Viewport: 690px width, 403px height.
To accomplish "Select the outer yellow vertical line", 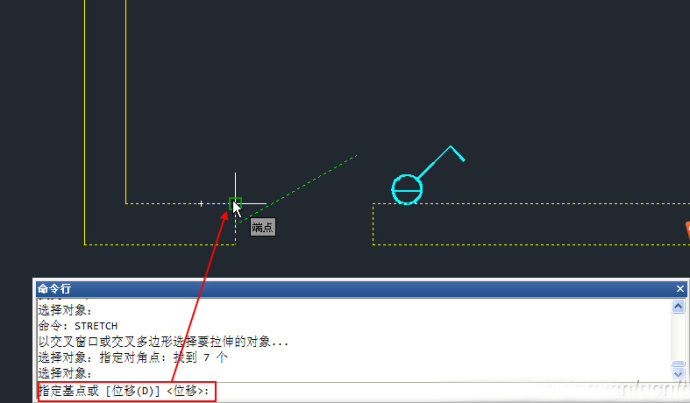I will 84,122.
